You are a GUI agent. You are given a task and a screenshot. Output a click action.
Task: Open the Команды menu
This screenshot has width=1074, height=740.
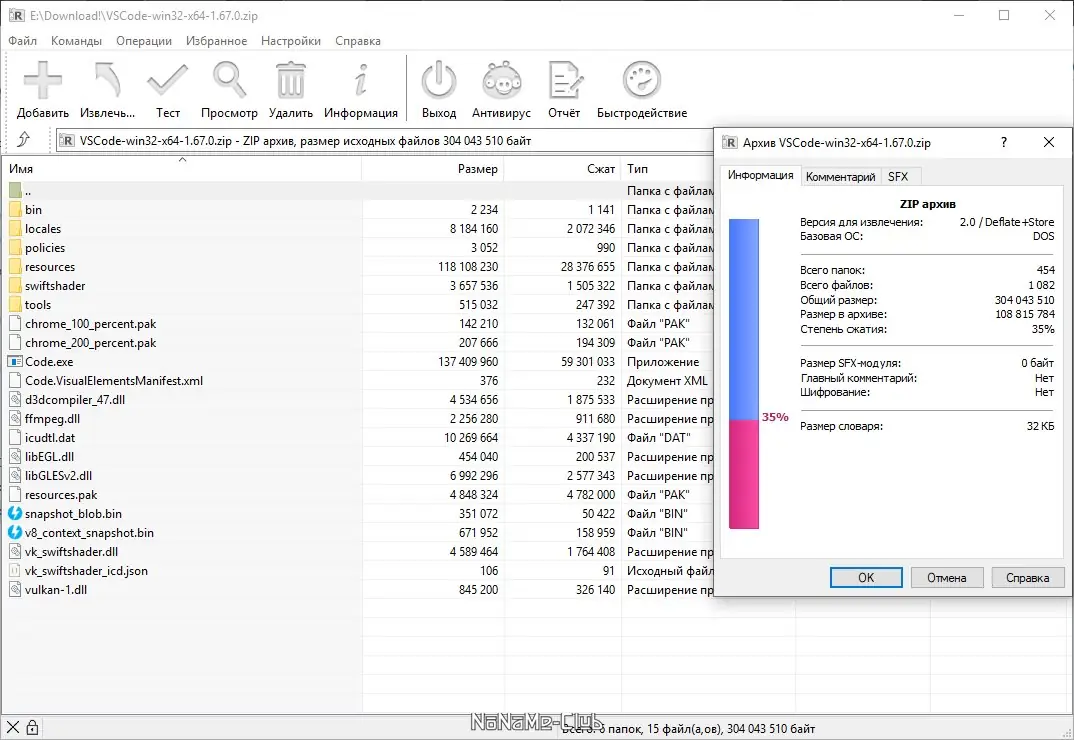76,40
